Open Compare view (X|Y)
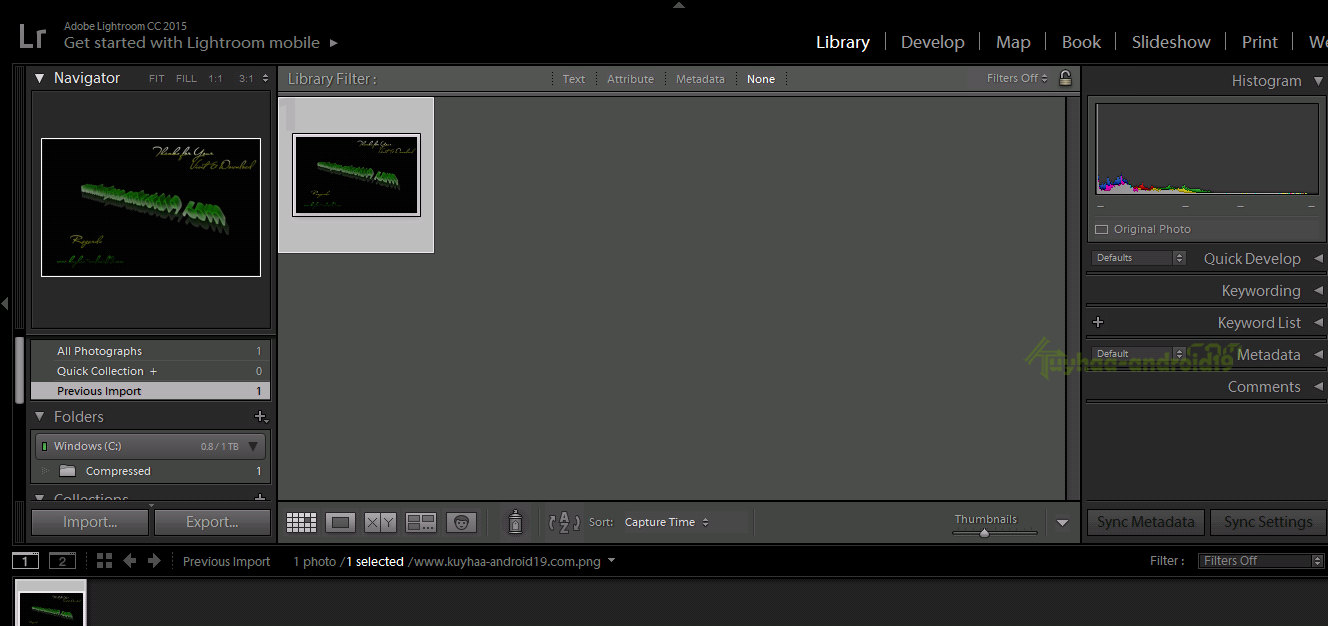The image size is (1328, 626). (x=380, y=522)
